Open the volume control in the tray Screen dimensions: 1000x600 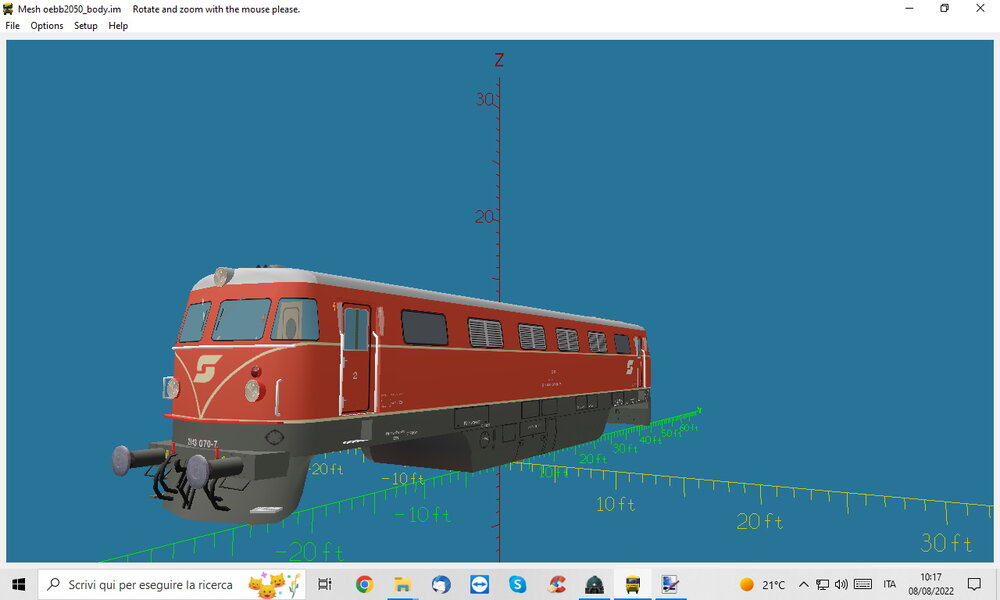[x=841, y=584]
